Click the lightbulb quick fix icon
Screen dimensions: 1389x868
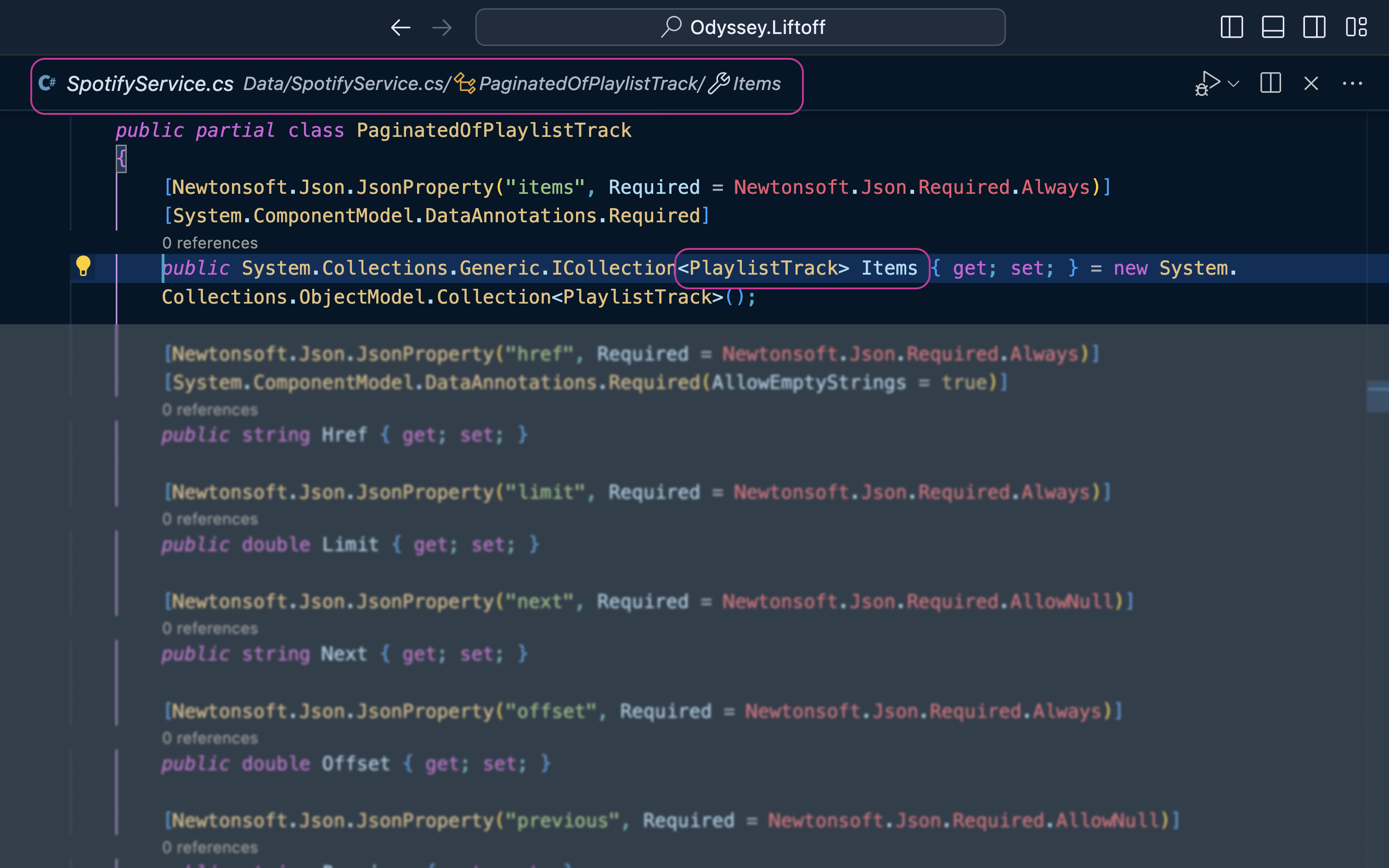pos(84,266)
